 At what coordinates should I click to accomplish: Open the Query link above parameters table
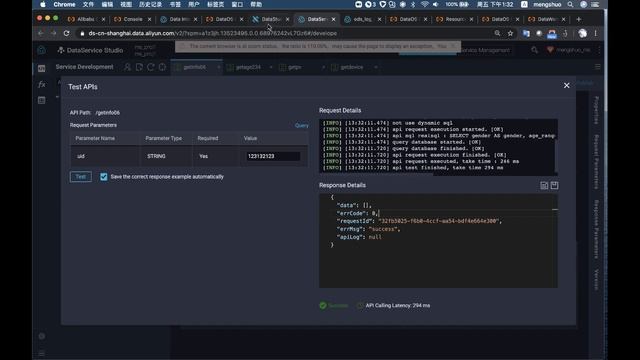tap(302, 125)
